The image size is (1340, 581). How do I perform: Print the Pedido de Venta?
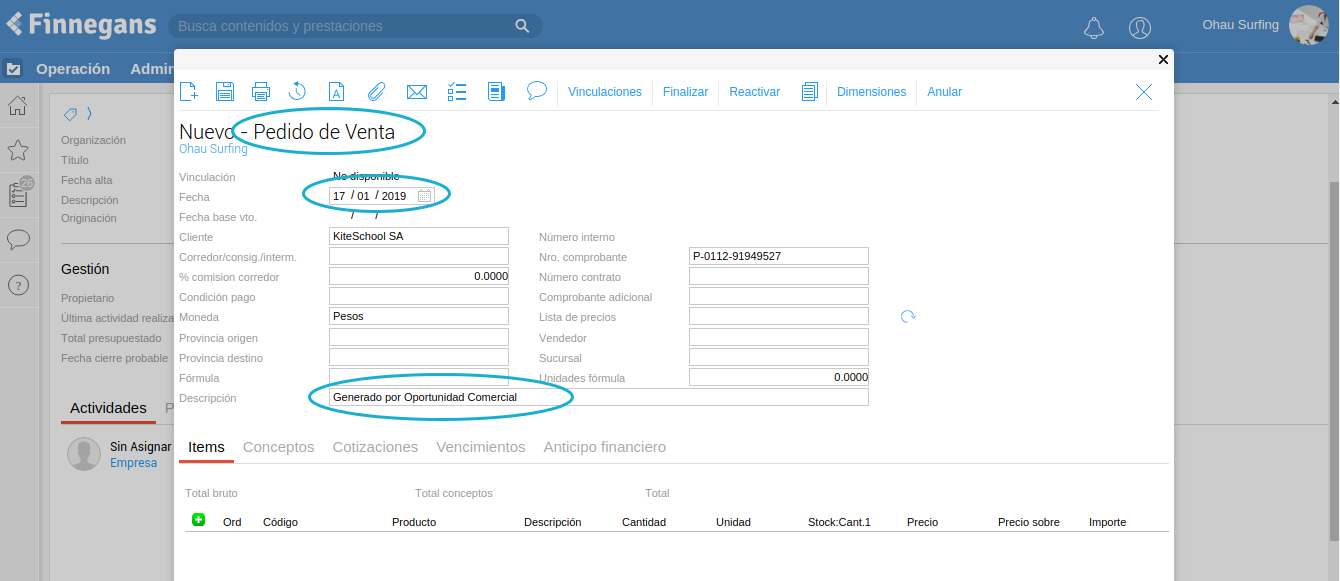261,92
